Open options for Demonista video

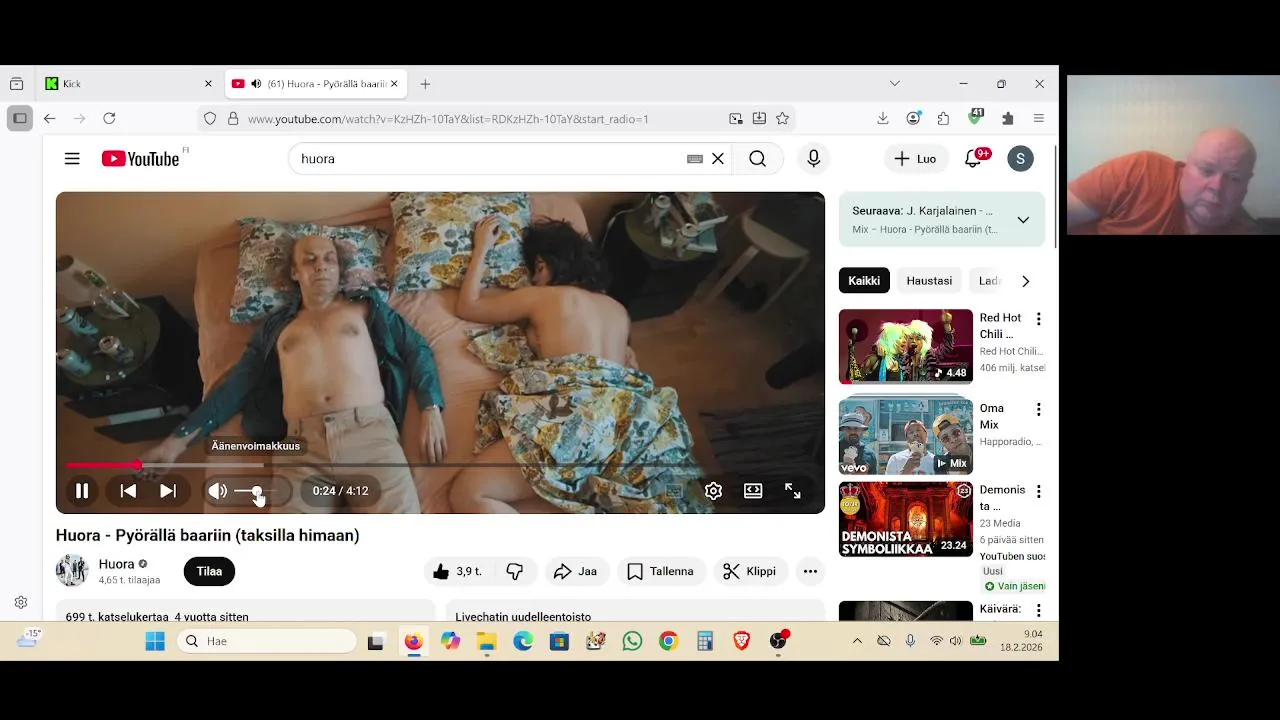(x=1038, y=491)
